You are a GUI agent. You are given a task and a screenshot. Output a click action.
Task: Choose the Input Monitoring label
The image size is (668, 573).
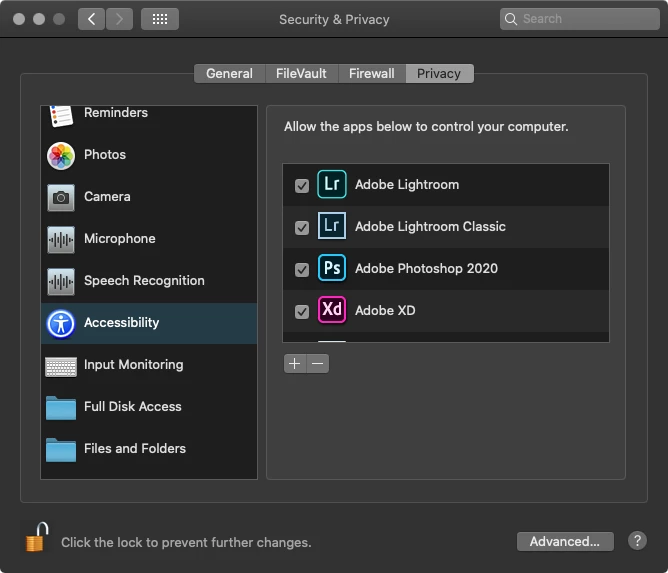pyautogui.click(x=134, y=365)
